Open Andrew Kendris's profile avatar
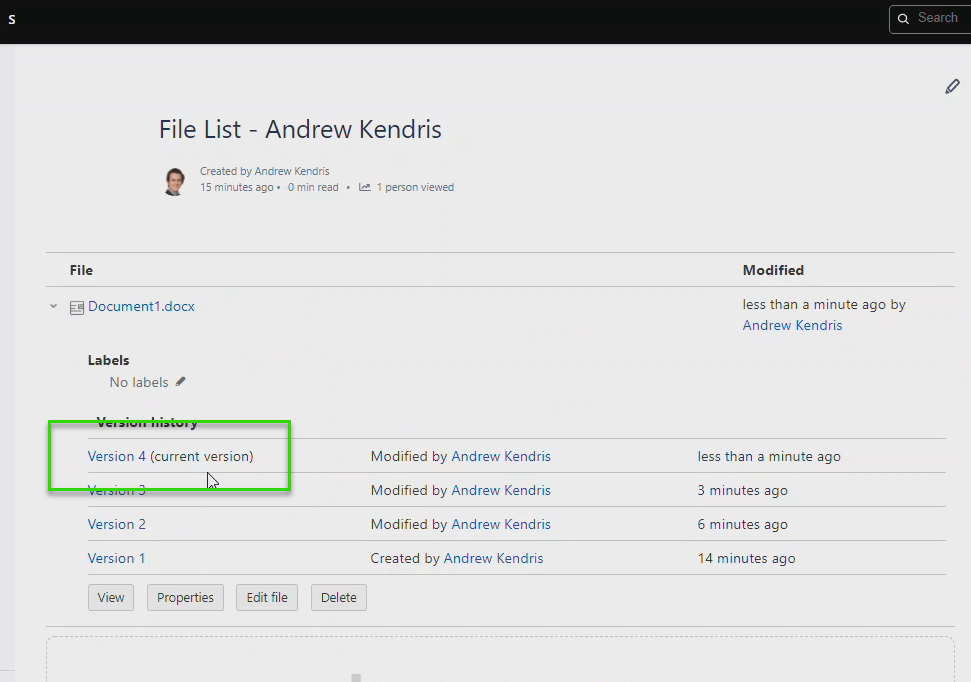971x682 pixels. coord(174,181)
